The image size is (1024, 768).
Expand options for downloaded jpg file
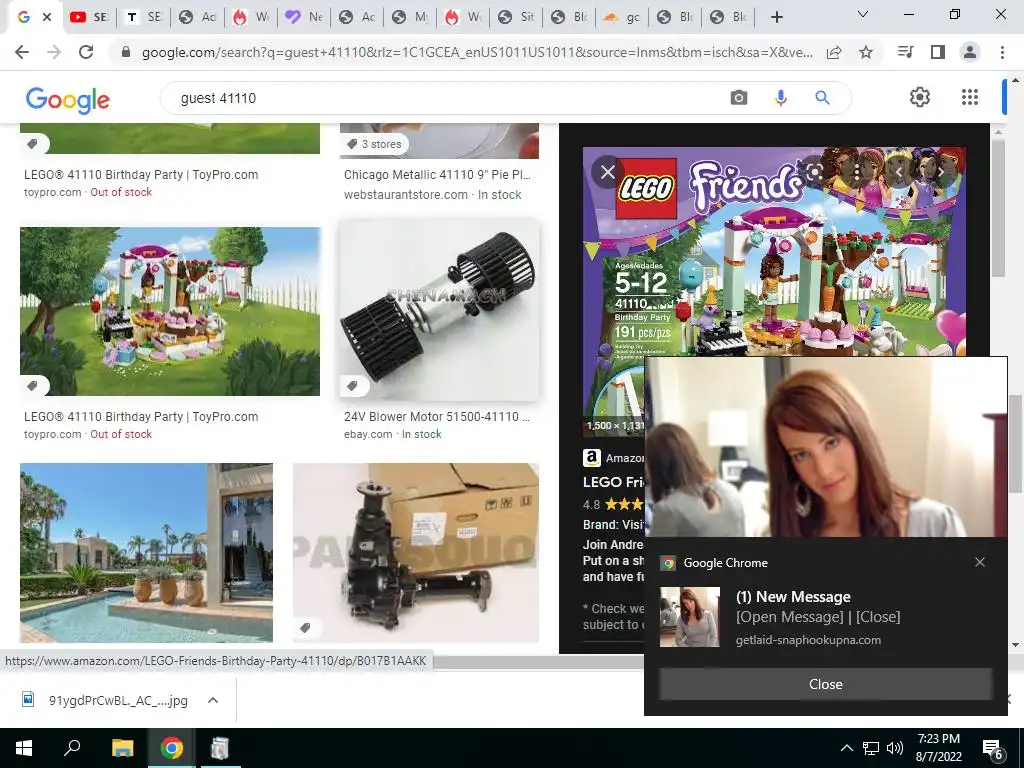coord(213,700)
